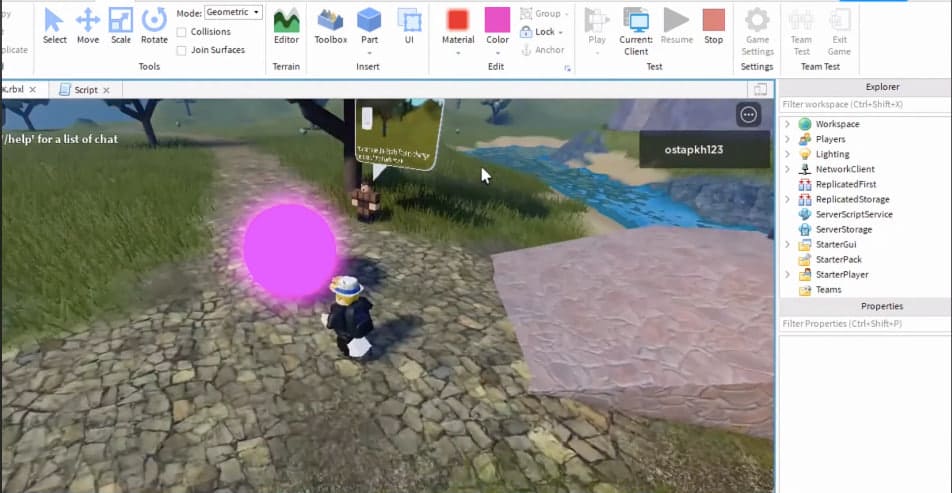Close the .rbxl place tab
The image size is (952, 493).
tap(33, 89)
